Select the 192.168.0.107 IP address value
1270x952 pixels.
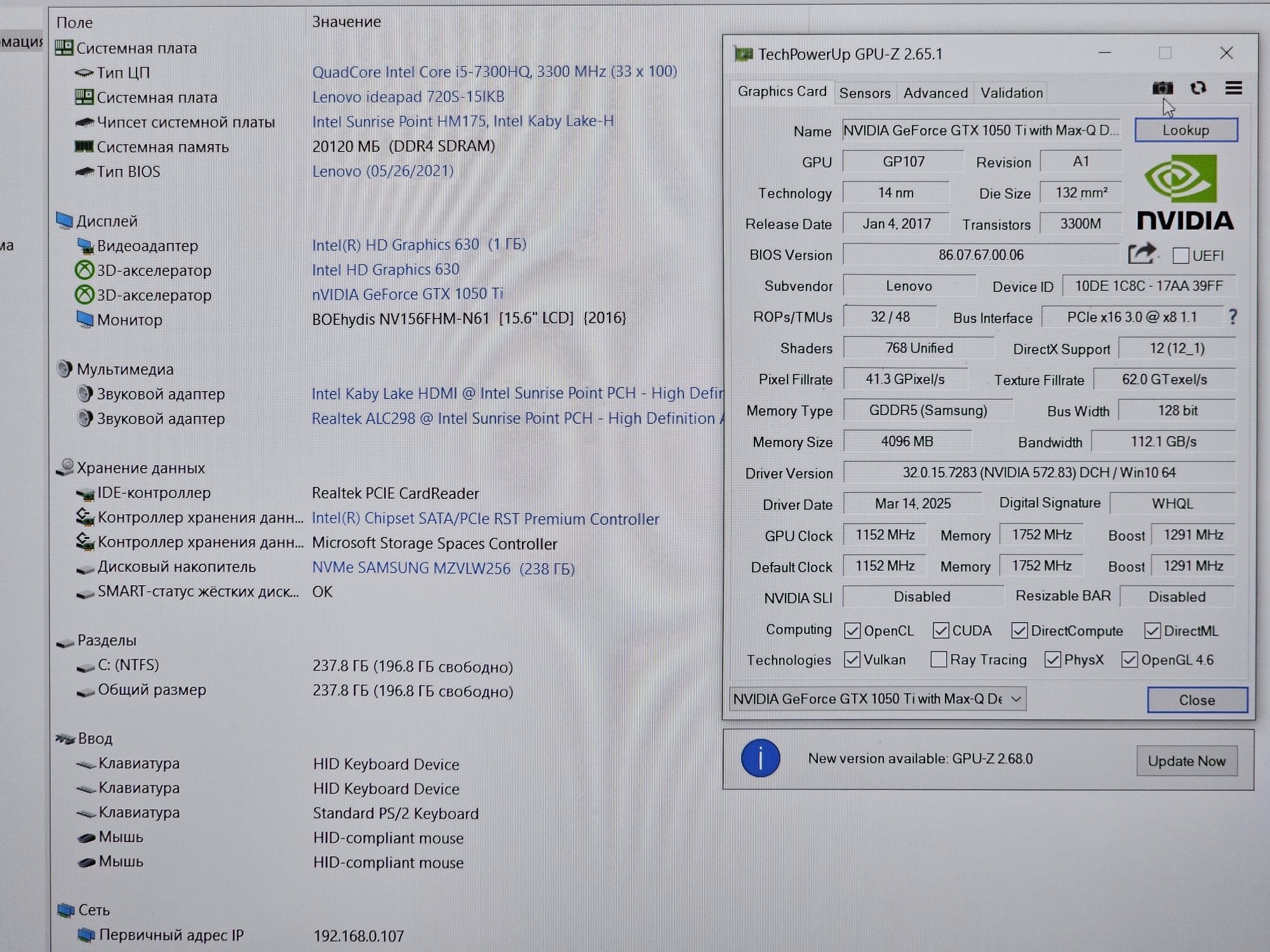359,935
